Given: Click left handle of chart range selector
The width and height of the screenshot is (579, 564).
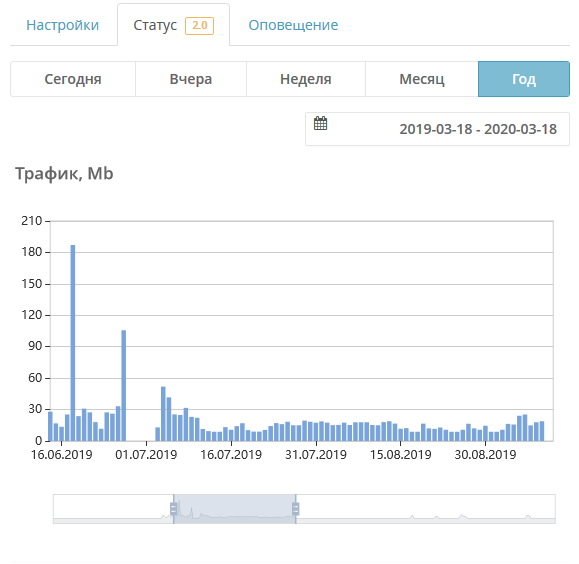Looking at the screenshot, I should coord(174,509).
